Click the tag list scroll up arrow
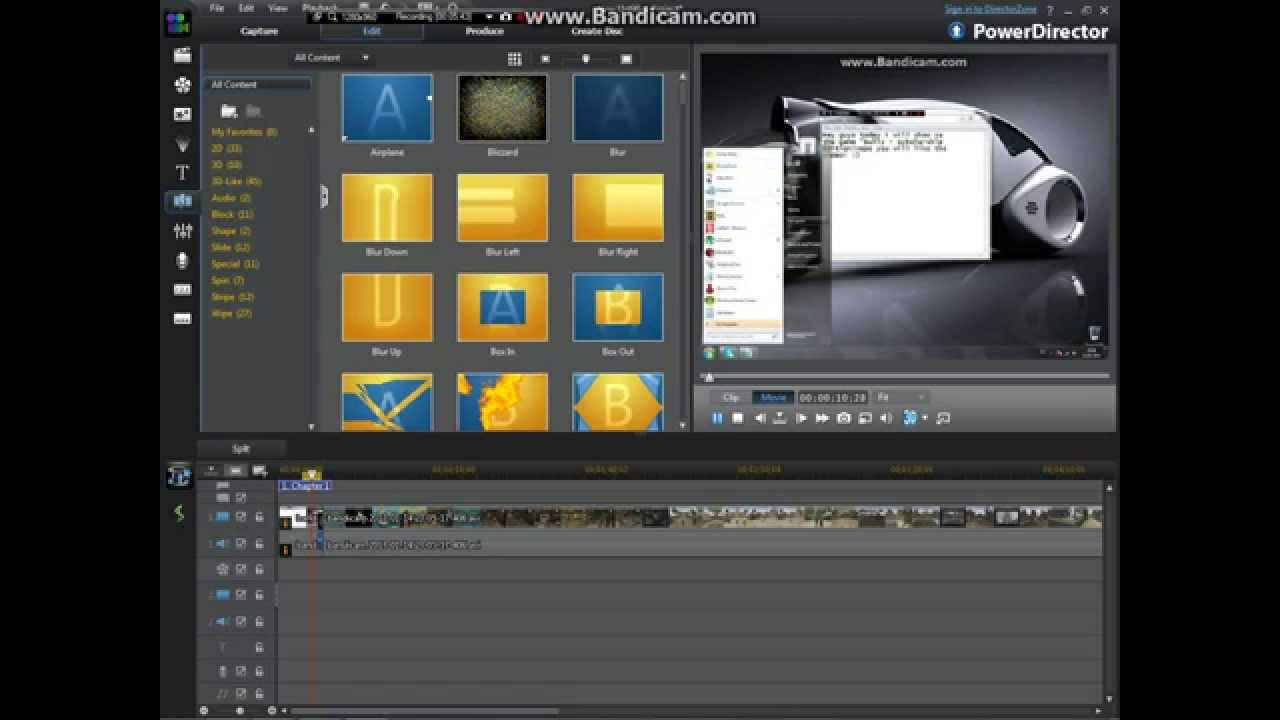 [x=311, y=130]
